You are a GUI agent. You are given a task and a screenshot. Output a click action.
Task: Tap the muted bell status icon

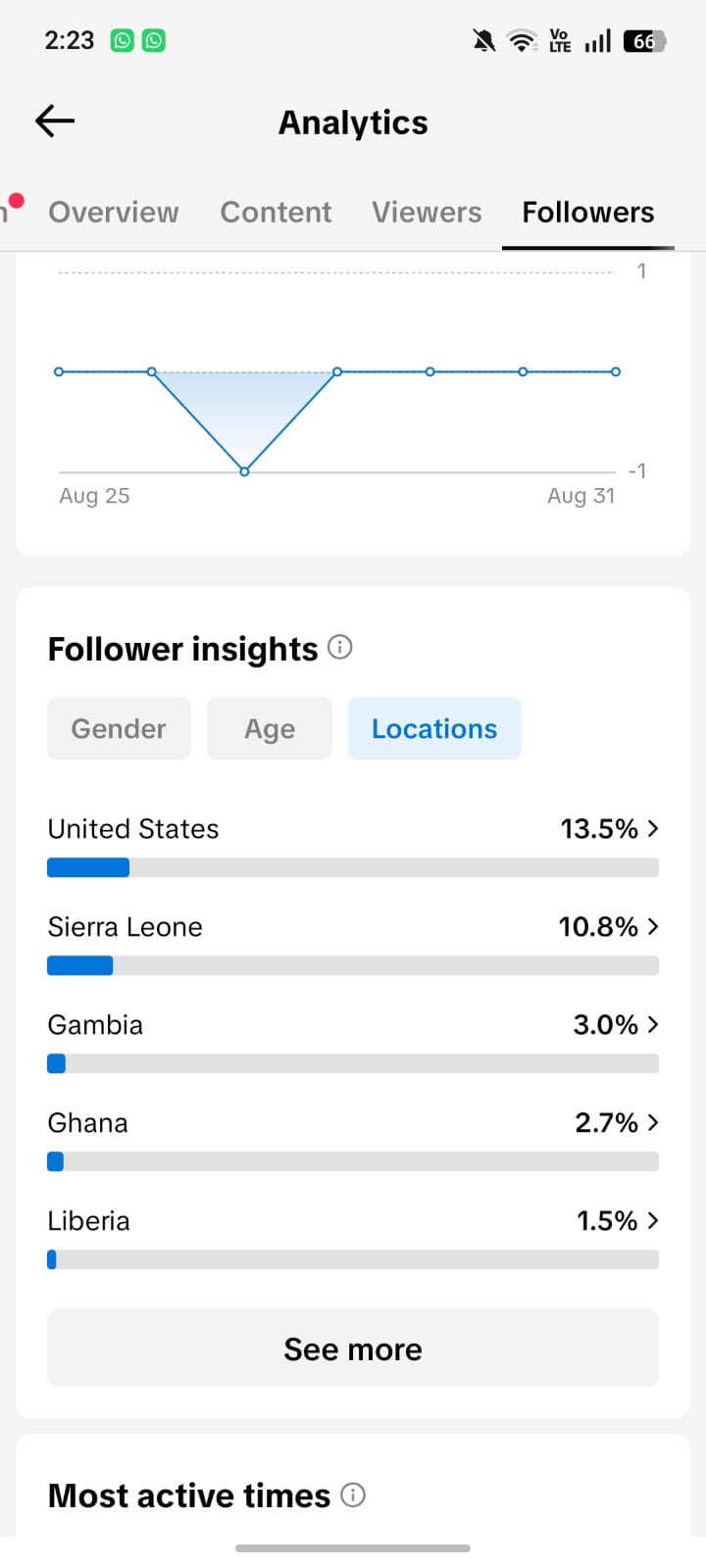pos(483,40)
